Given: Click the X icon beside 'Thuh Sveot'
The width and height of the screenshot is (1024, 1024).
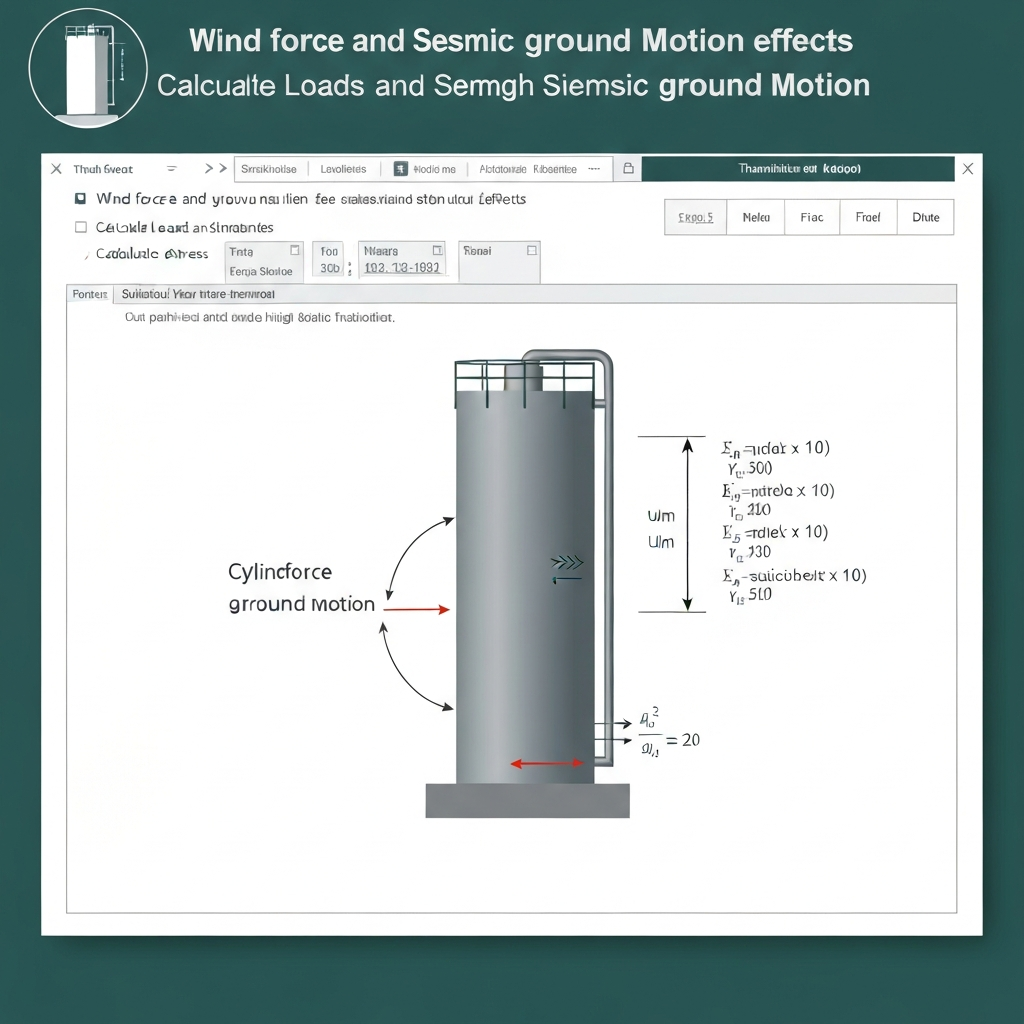Looking at the screenshot, I should point(56,168).
